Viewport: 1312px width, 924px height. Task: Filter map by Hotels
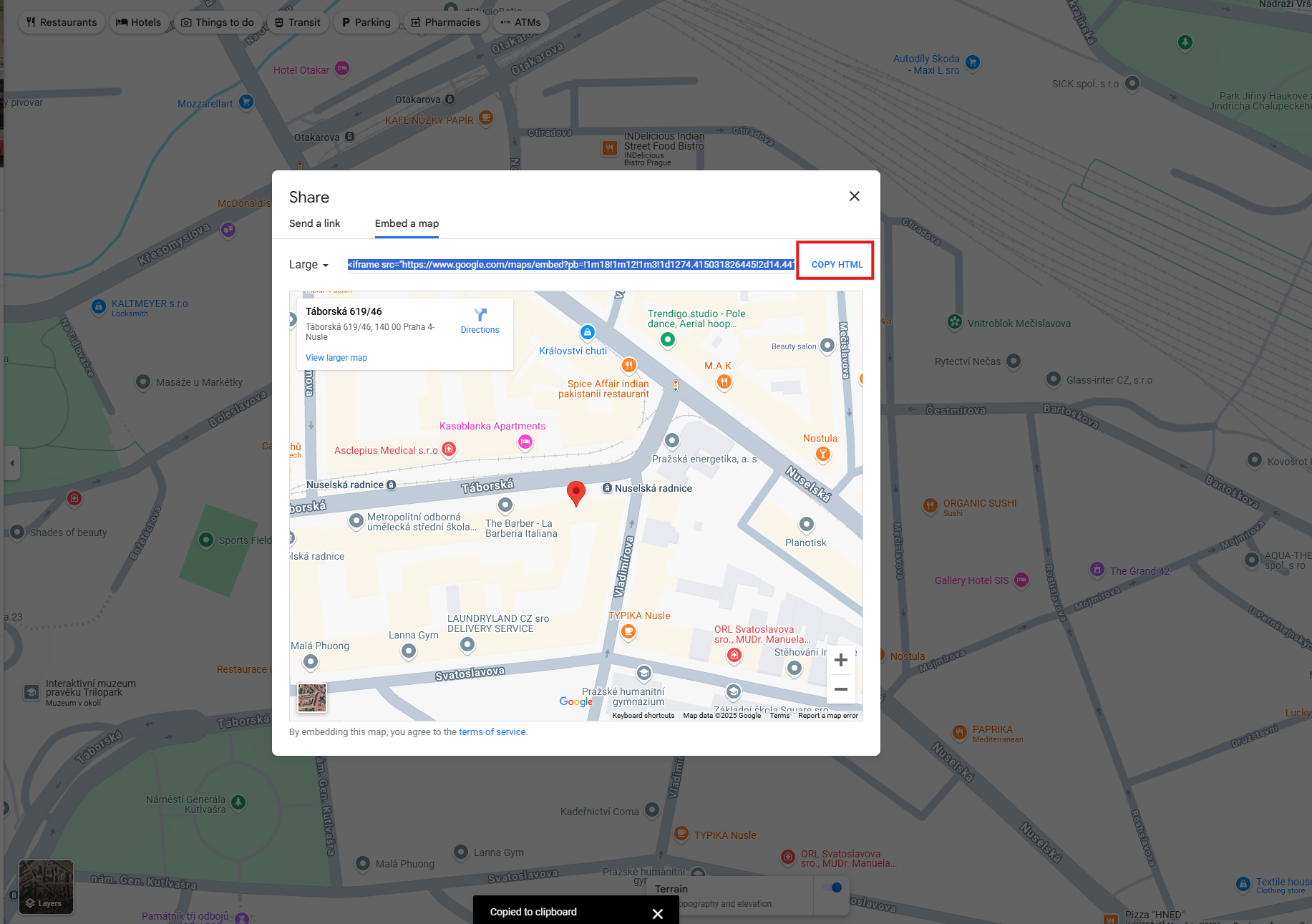139,22
